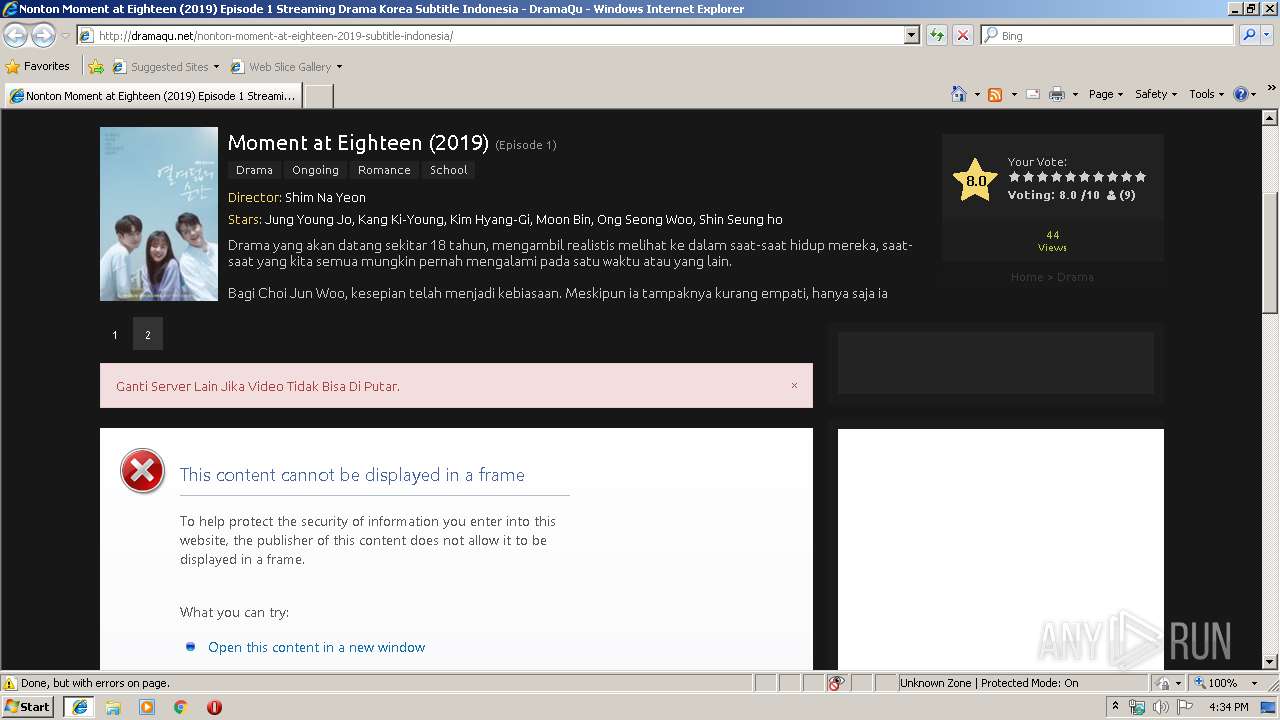Viewport: 1280px width, 720px height.
Task: Click the Add to Favorites Bar icon
Action: click(96, 67)
